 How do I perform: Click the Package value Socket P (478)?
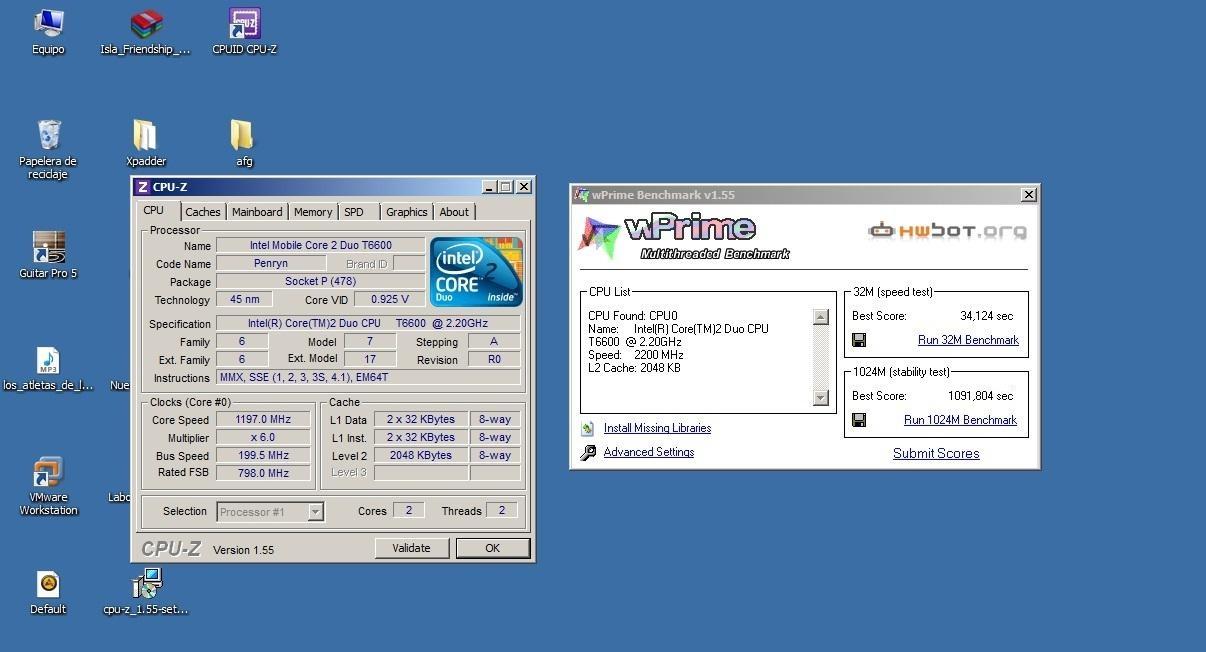320,282
